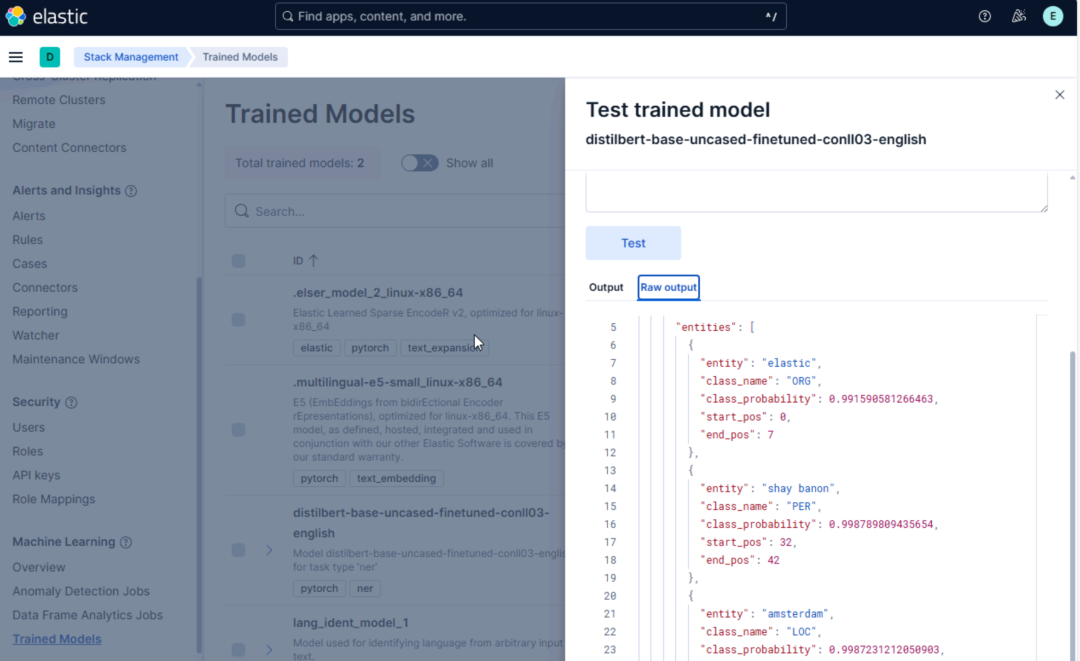Open Watcher in sidebar
The width and height of the screenshot is (1080, 661).
[x=36, y=335]
